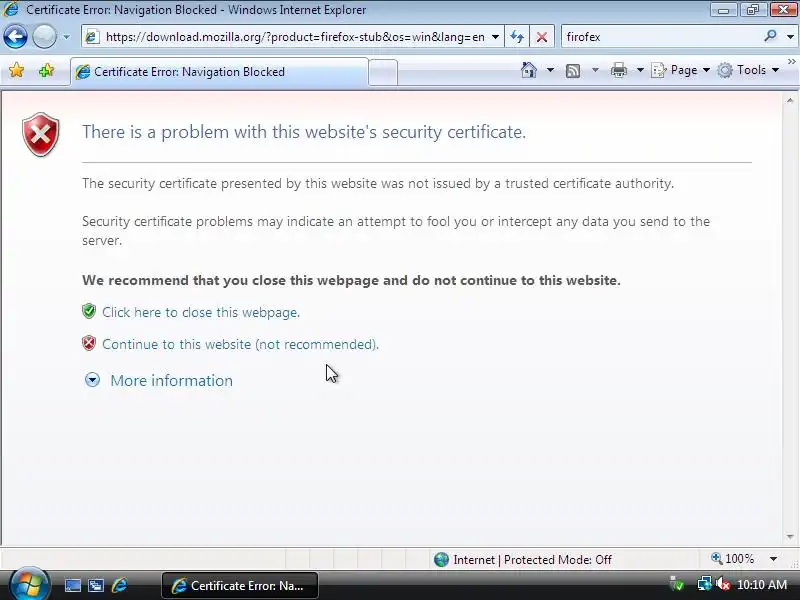Click the greyed-out Forward navigation button
Viewport: 800px width, 600px height.
[x=44, y=37]
